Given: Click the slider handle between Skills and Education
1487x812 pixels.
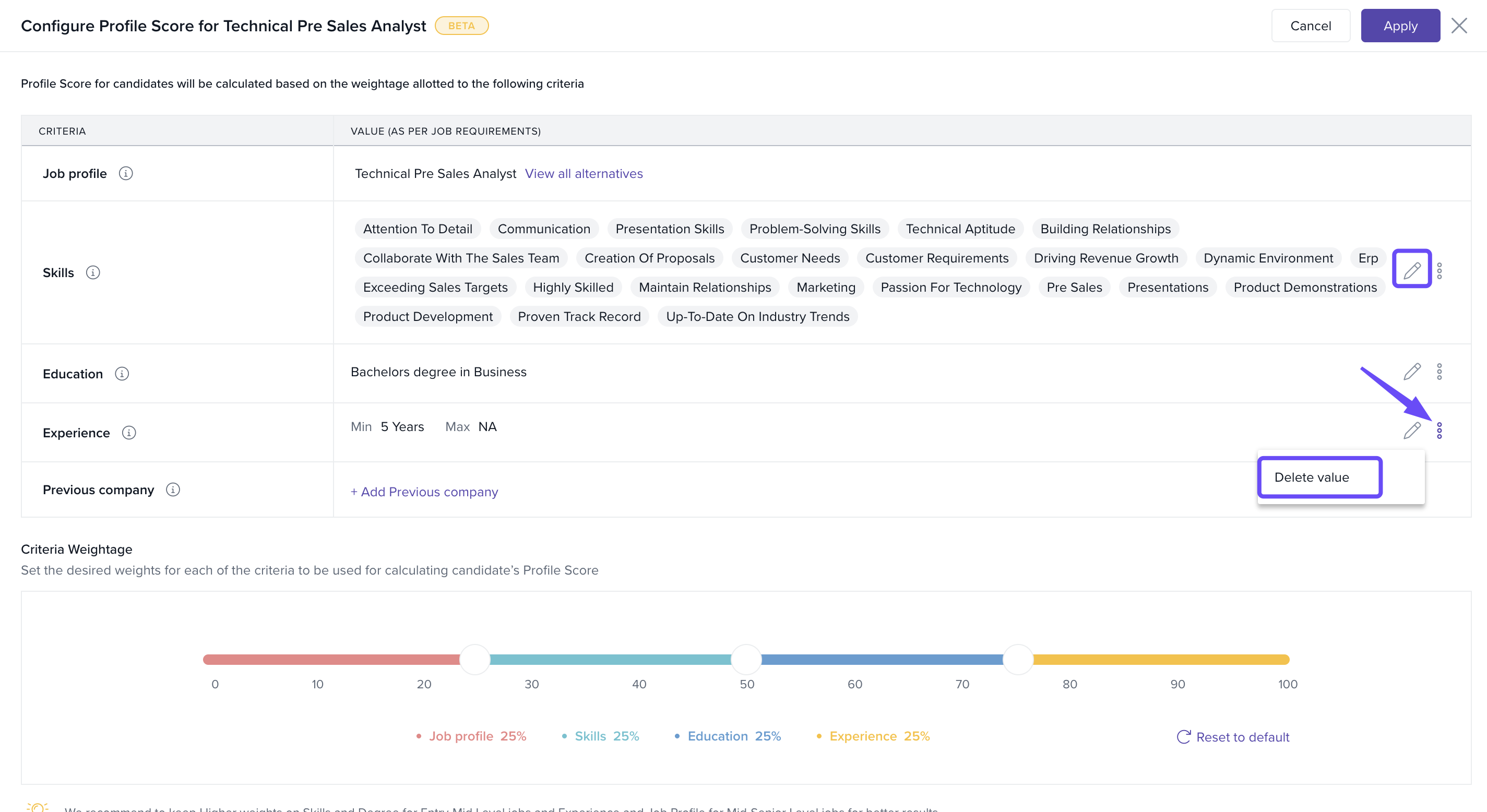Looking at the screenshot, I should 746,660.
